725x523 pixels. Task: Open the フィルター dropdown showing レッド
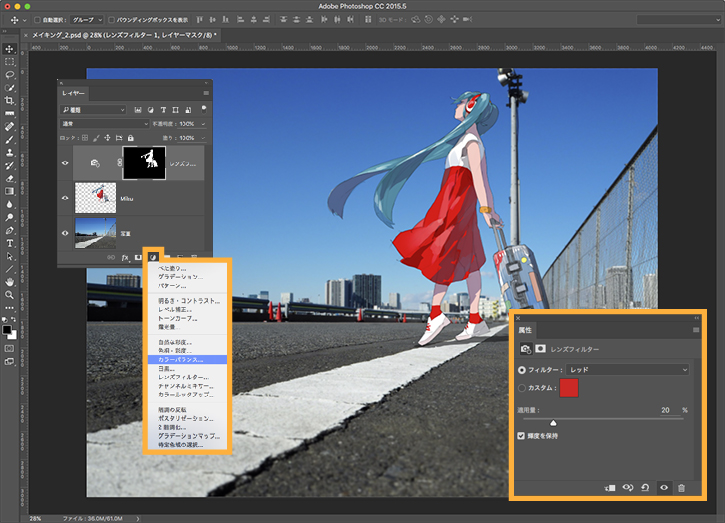[628, 370]
